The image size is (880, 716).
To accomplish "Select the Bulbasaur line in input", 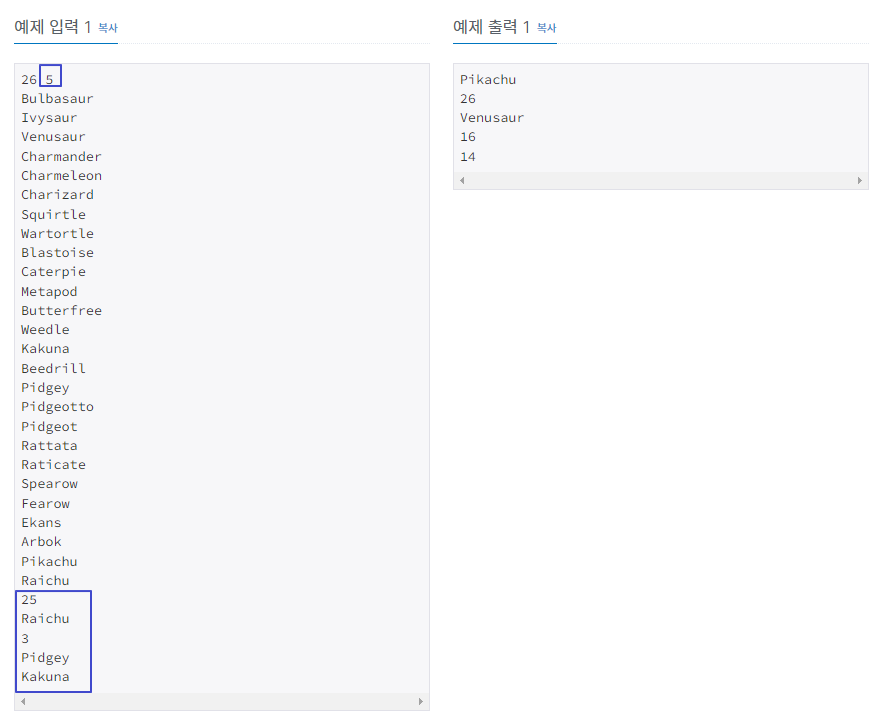I will [57, 99].
